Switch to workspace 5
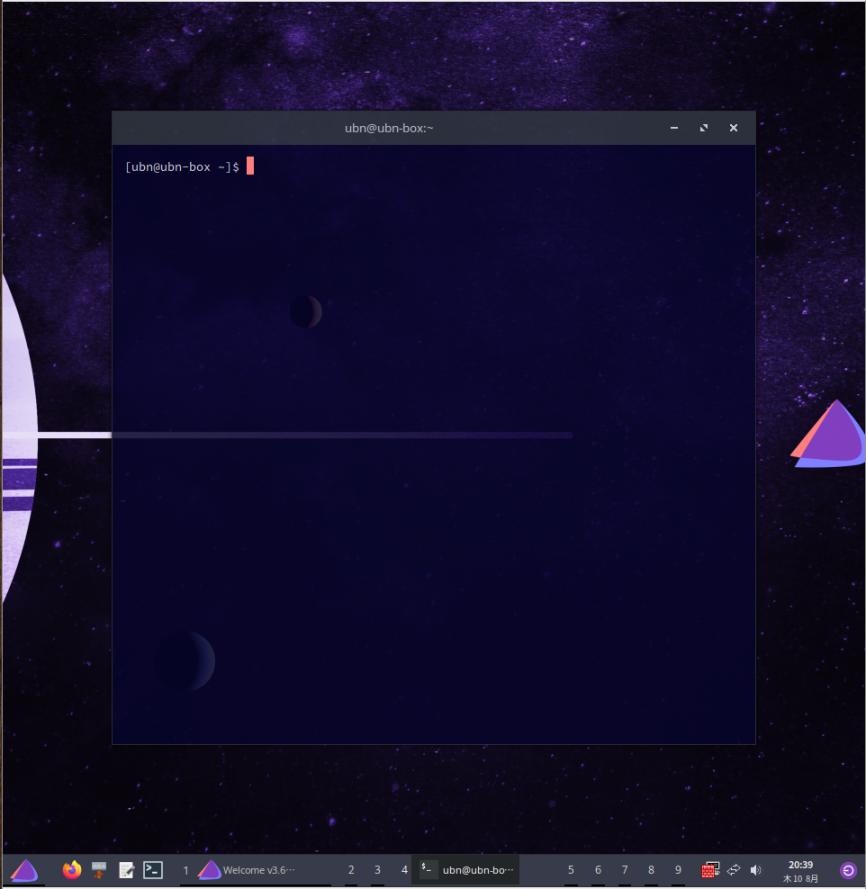 pos(571,870)
